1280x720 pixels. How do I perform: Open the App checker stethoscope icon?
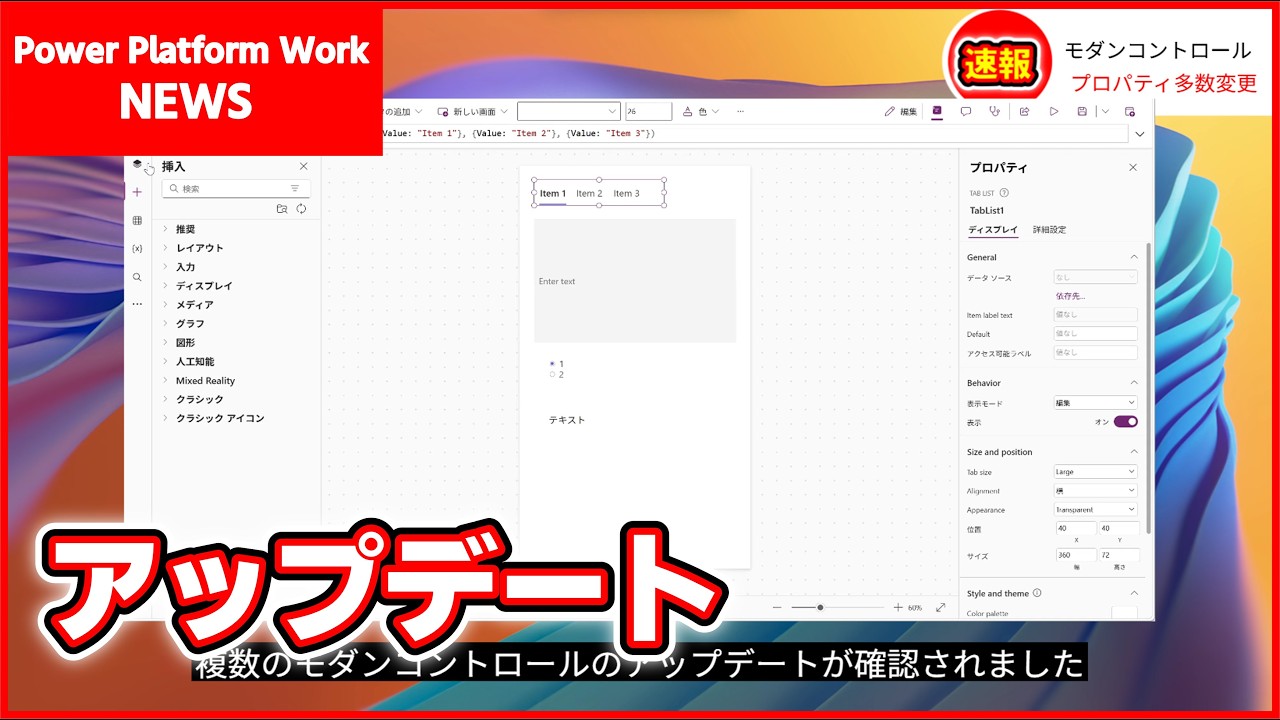click(x=994, y=112)
